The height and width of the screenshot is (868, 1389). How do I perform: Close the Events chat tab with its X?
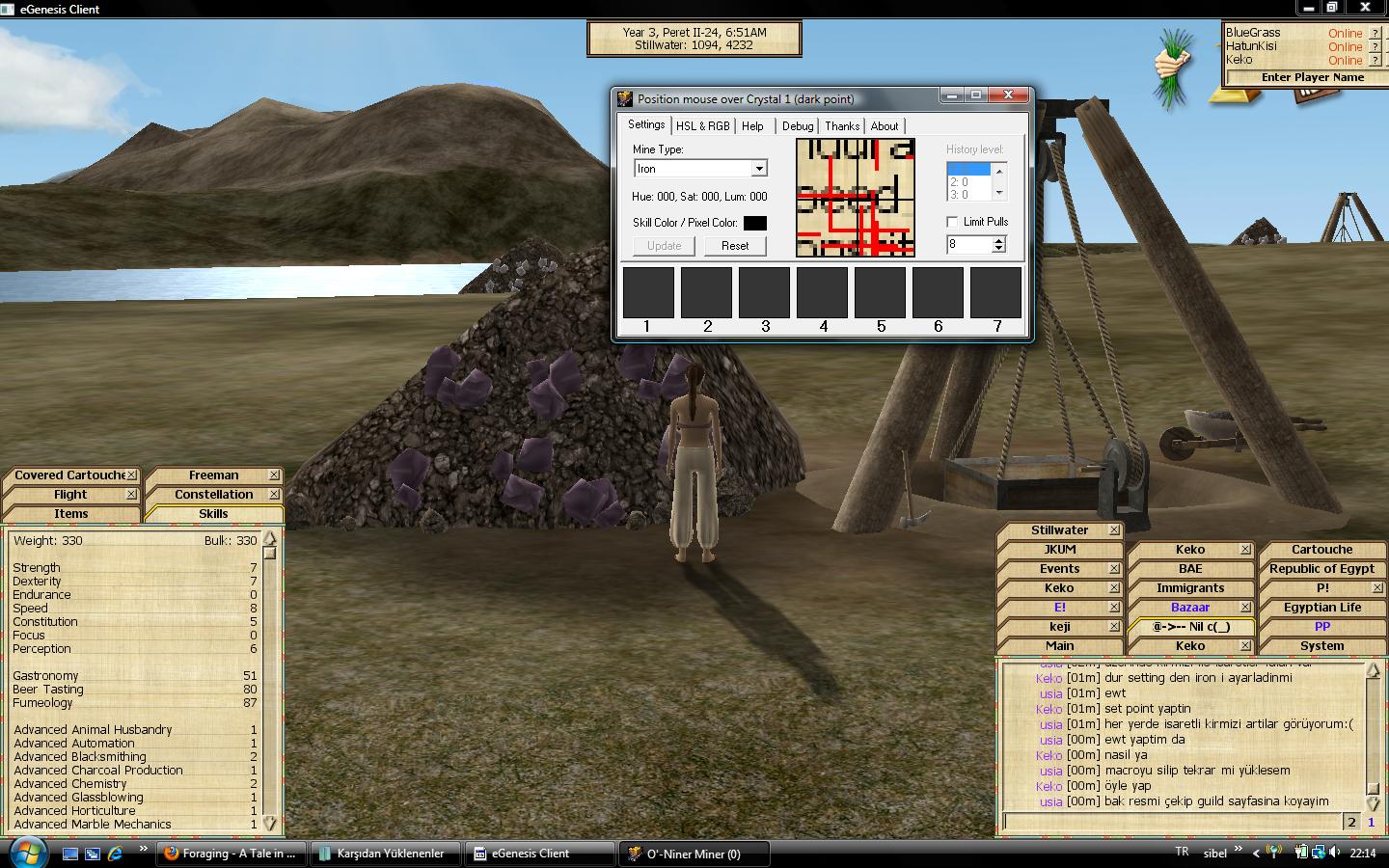[x=1114, y=569]
